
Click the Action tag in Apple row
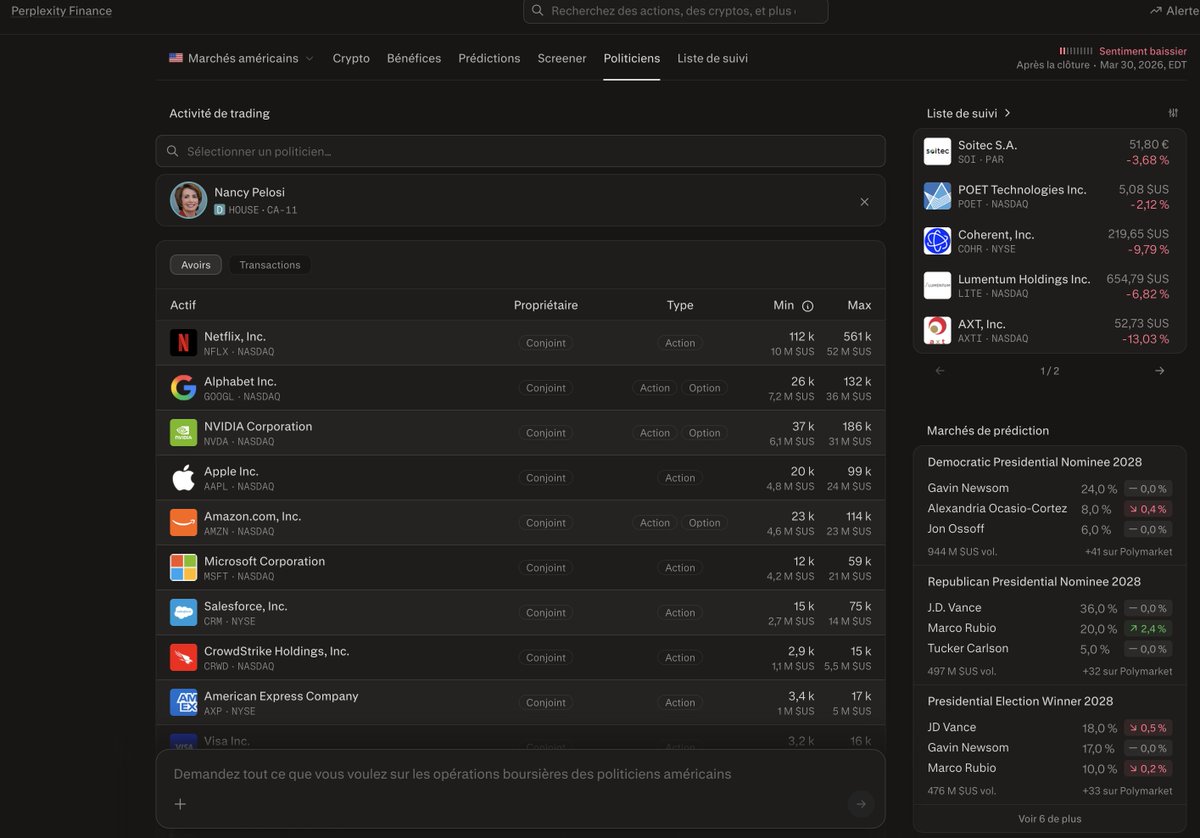(680, 478)
